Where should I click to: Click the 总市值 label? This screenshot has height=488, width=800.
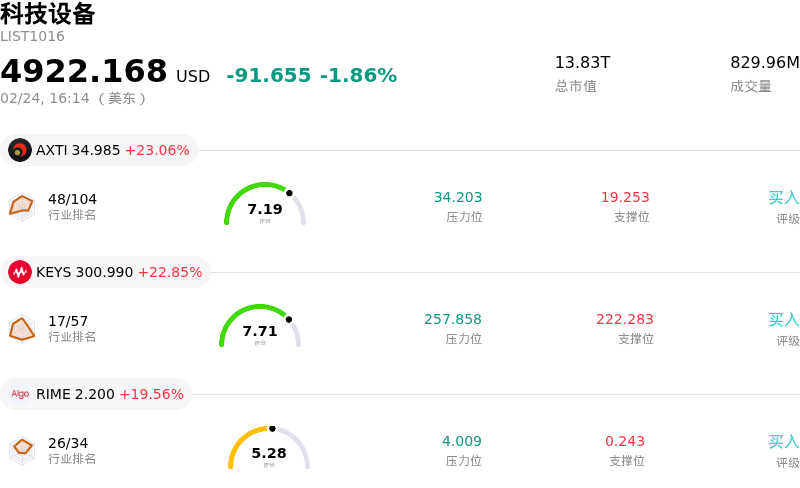pos(576,86)
